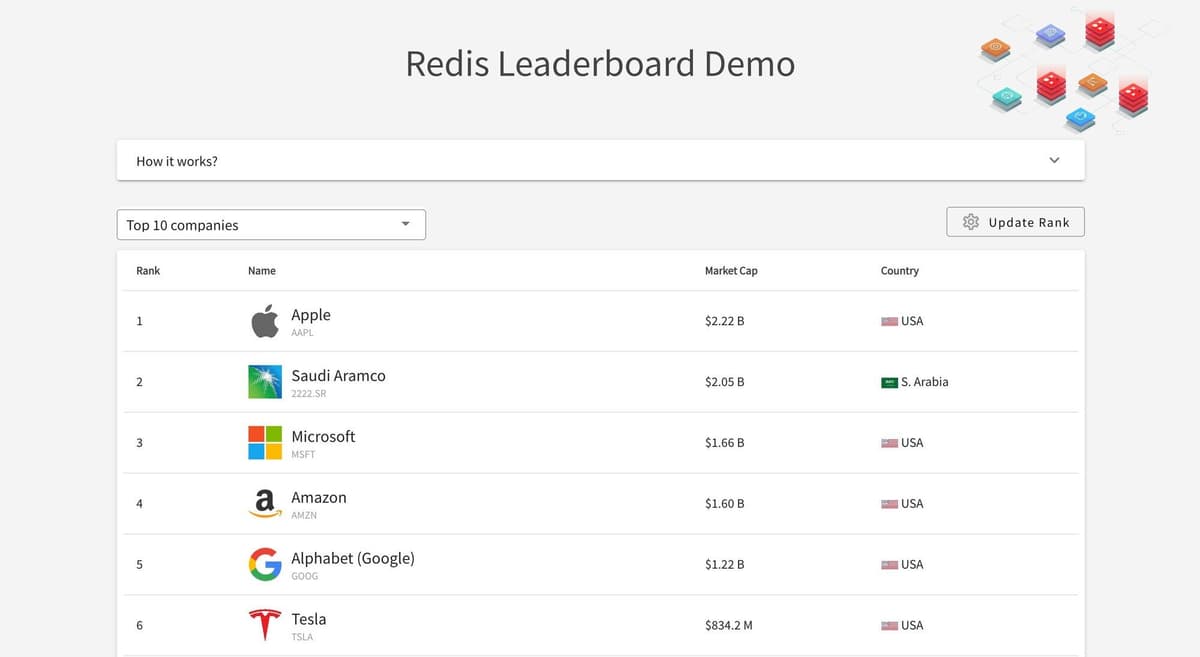Expand the How it works panel
This screenshot has height=657, width=1200.
pyautogui.click(x=600, y=161)
